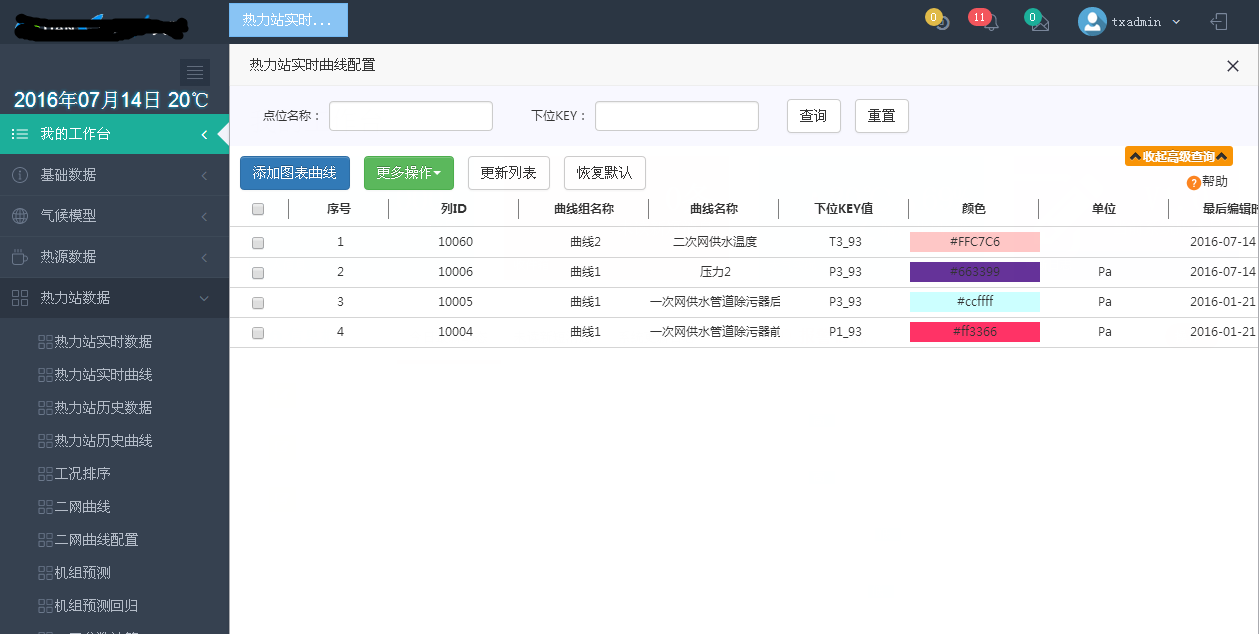The width and height of the screenshot is (1259, 634).
Task: Switch to the 热力站实时... tab
Action: point(288,21)
